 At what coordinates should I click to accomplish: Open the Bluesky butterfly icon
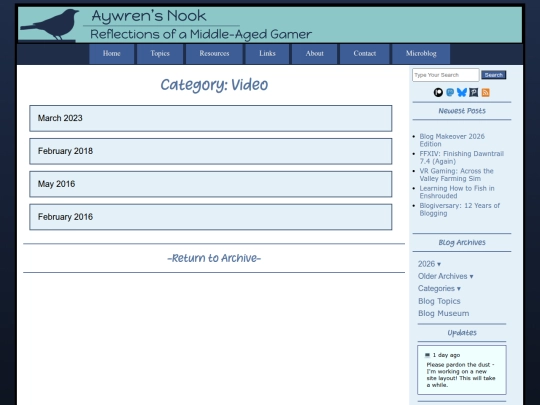[462, 92]
